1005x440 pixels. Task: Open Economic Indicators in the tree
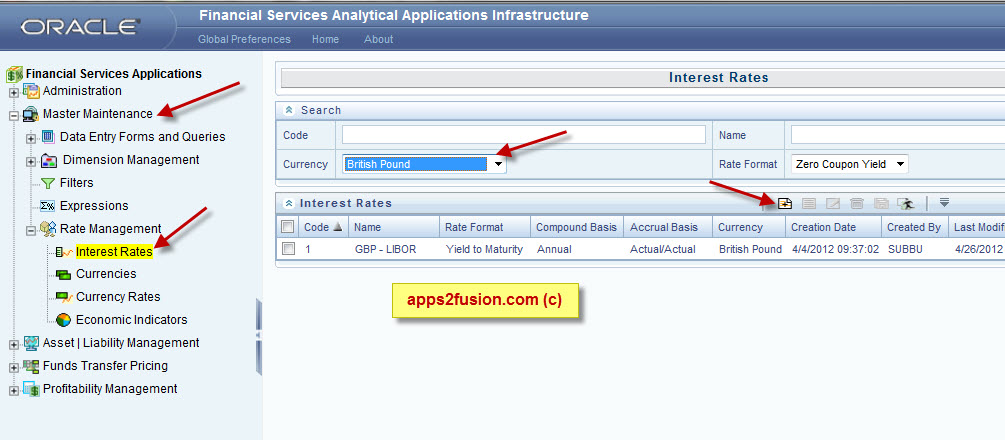131,319
